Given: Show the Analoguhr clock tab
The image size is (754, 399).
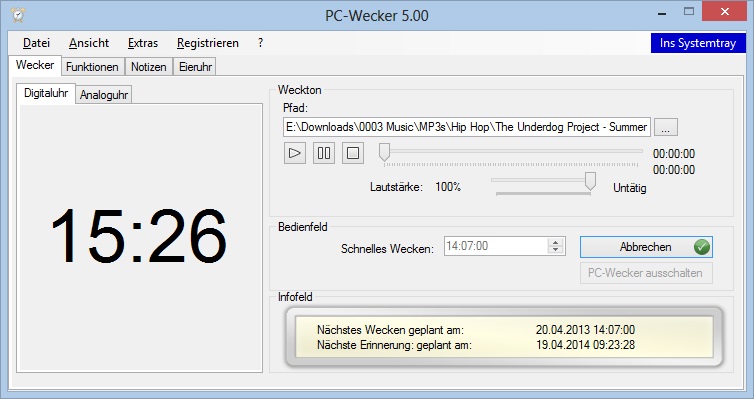Looking at the screenshot, I should tap(104, 95).
